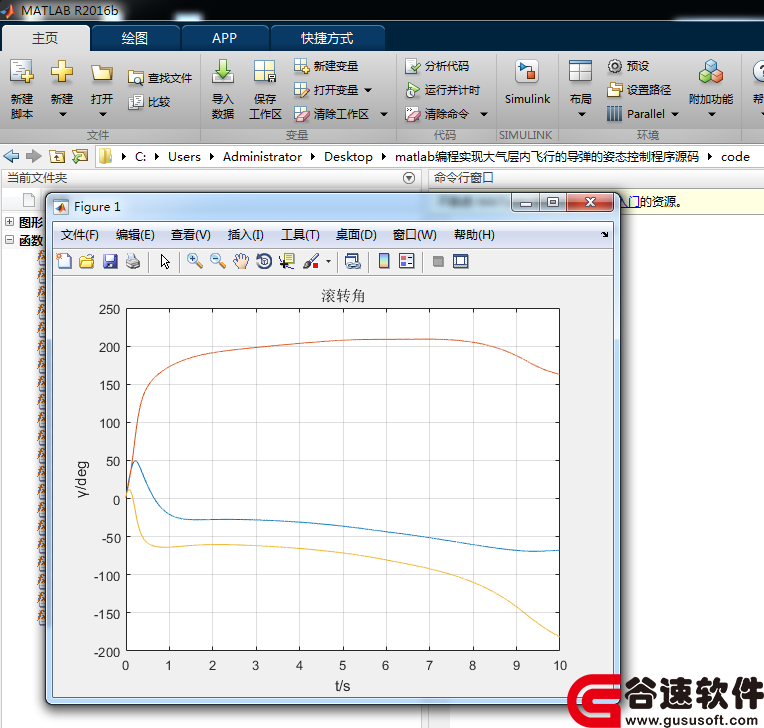Viewport: 764px width, 728px height.
Task: Open the 帮助(H) menu in Figure 1
Action: click(474, 235)
